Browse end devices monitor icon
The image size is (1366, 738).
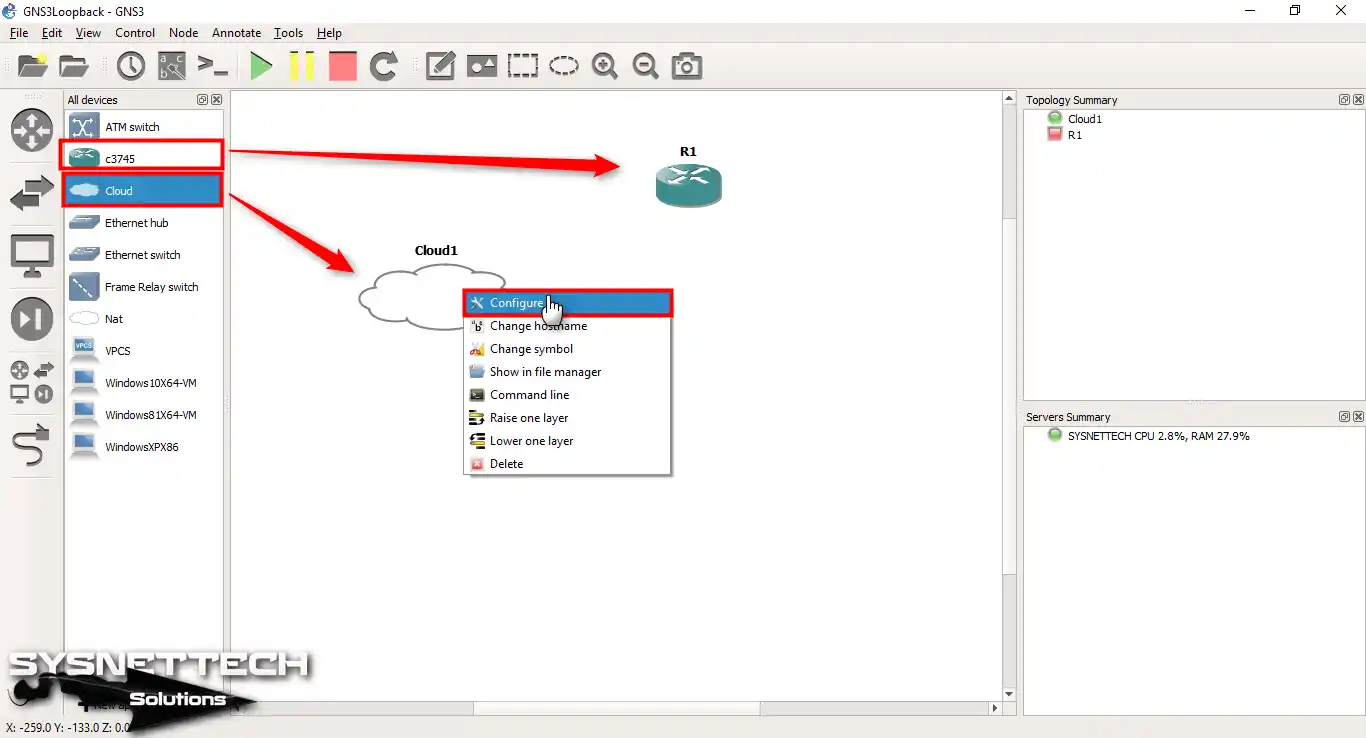(x=32, y=256)
